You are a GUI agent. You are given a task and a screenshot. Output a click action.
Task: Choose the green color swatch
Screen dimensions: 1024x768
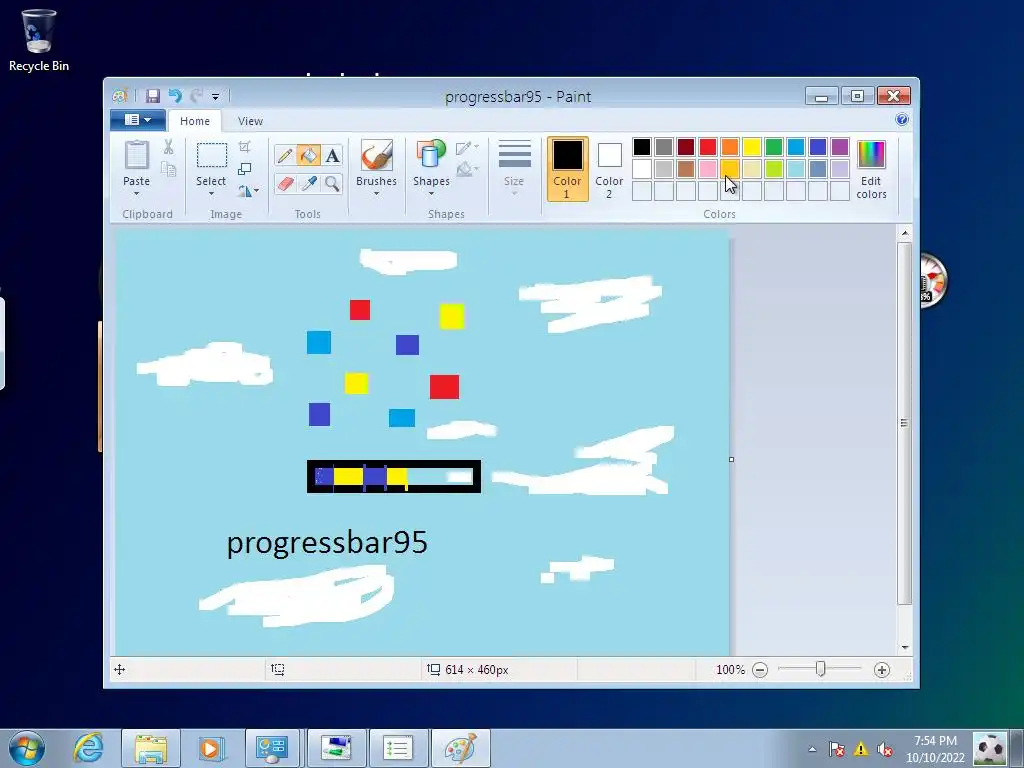[x=774, y=147]
